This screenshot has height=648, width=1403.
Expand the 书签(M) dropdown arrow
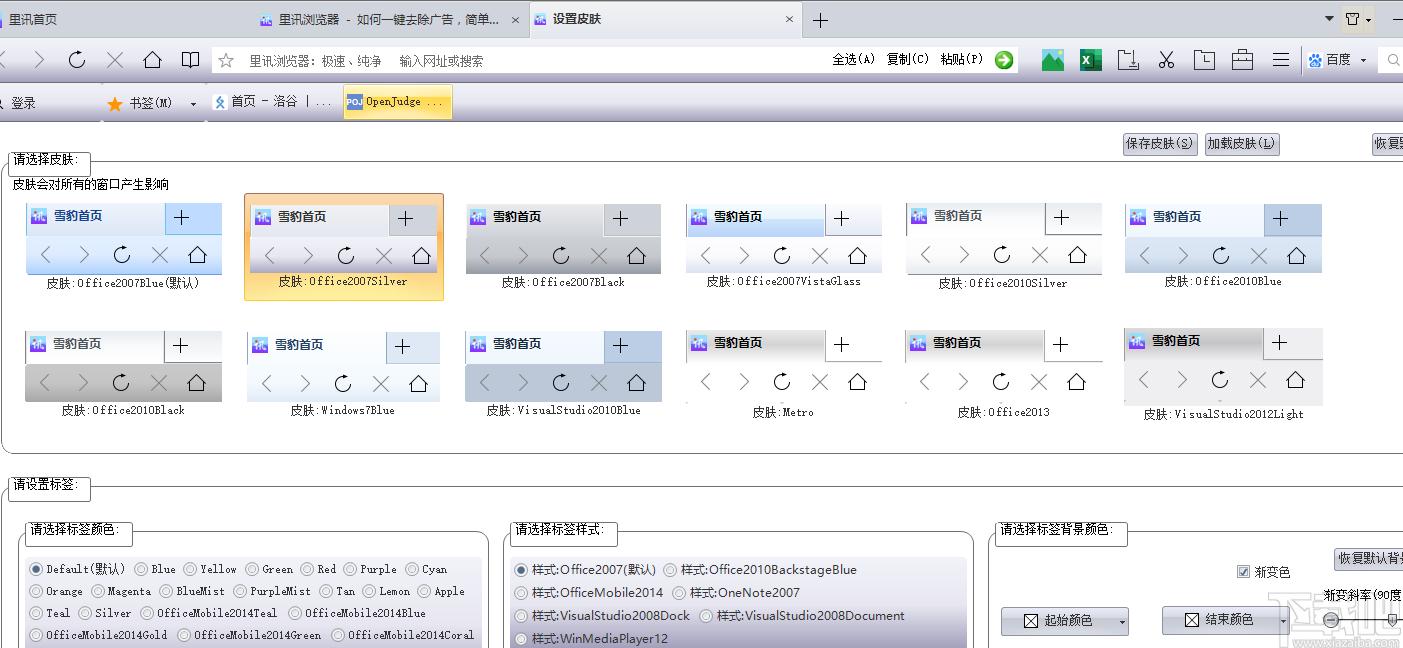tap(192, 104)
